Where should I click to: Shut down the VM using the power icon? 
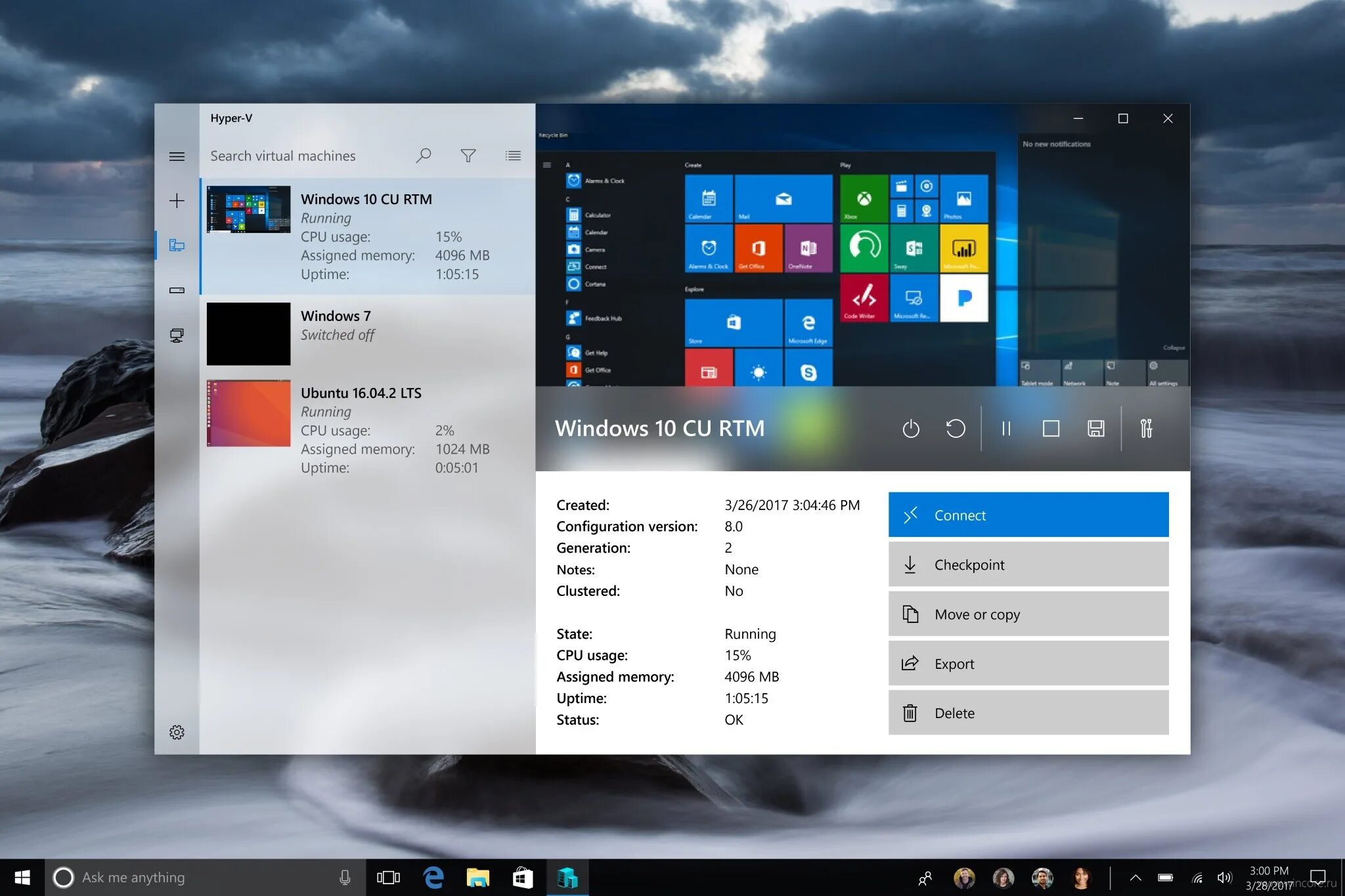click(x=910, y=429)
